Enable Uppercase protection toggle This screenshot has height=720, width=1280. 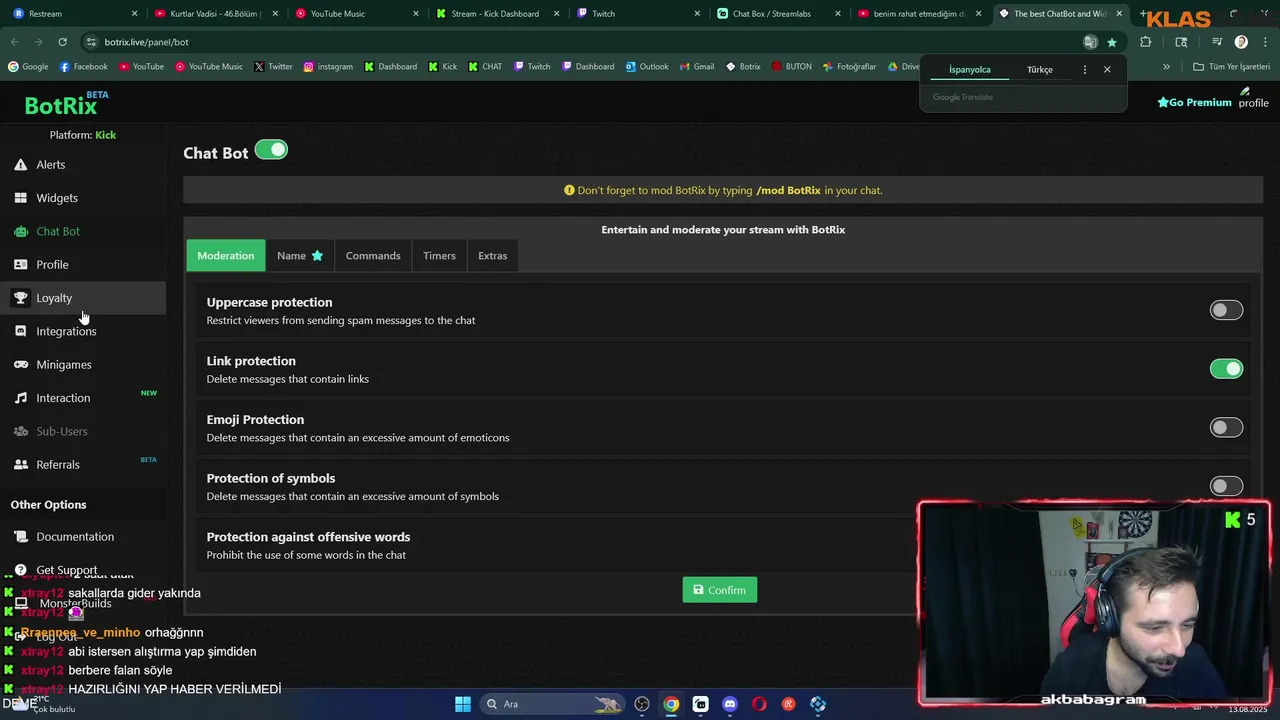(x=1226, y=311)
